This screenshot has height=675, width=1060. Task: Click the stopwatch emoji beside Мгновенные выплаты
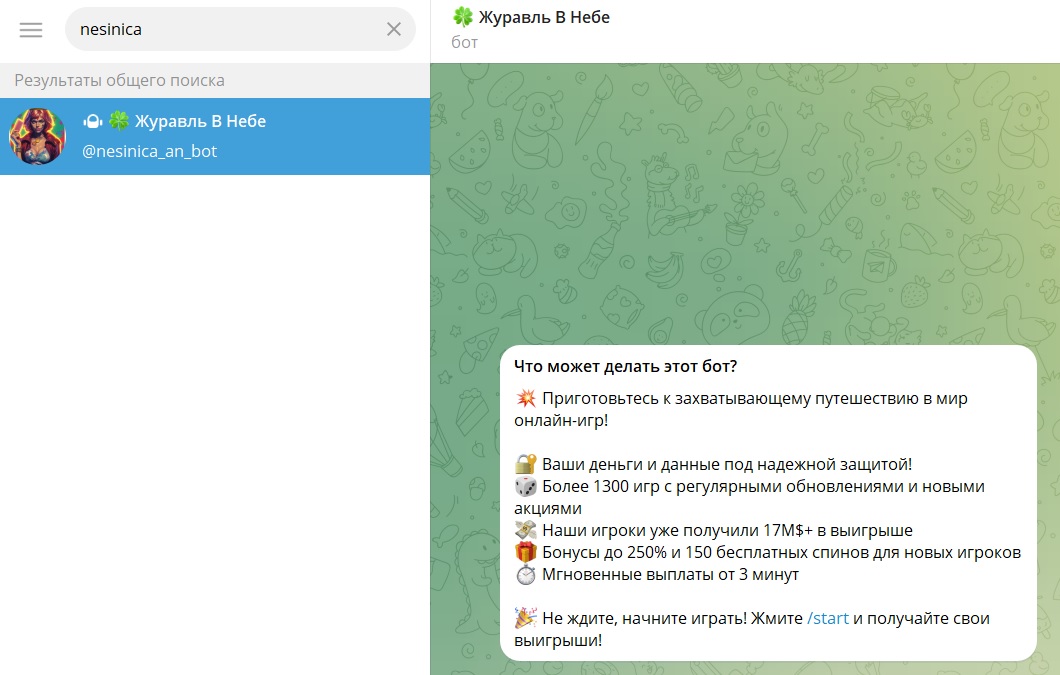pos(525,574)
